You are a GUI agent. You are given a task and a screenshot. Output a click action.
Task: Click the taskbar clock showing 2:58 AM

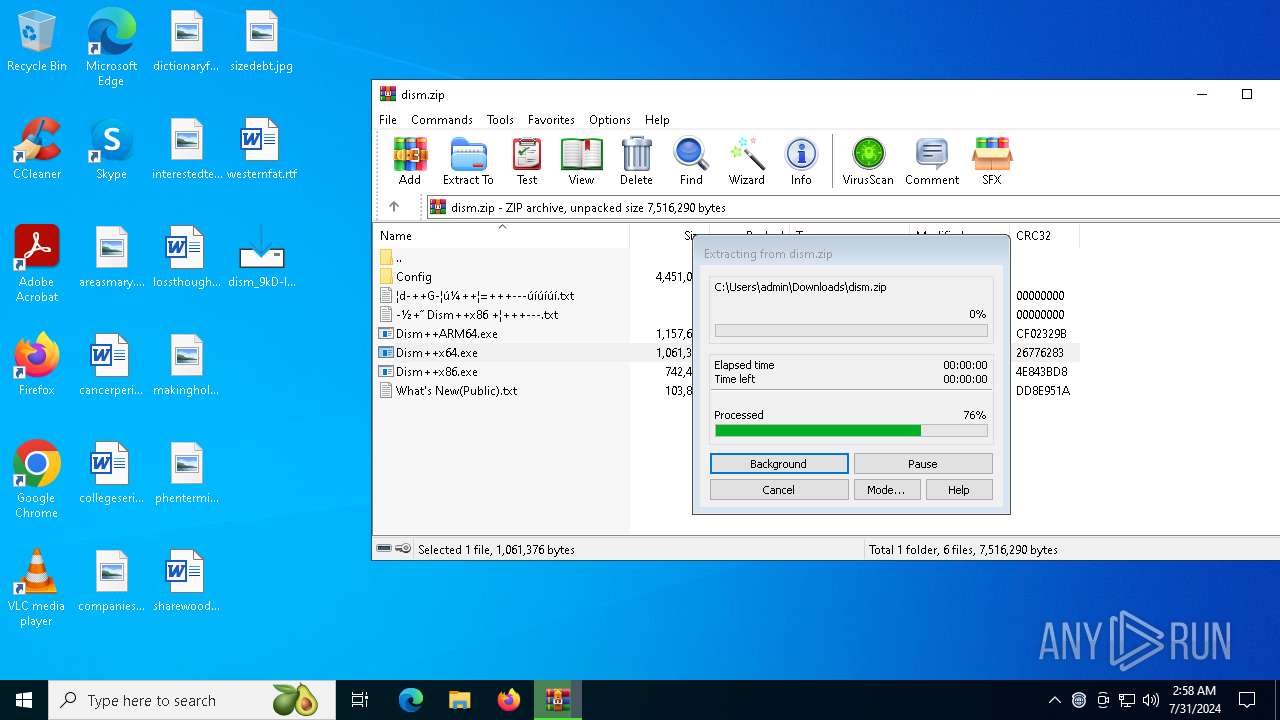[1194, 700]
